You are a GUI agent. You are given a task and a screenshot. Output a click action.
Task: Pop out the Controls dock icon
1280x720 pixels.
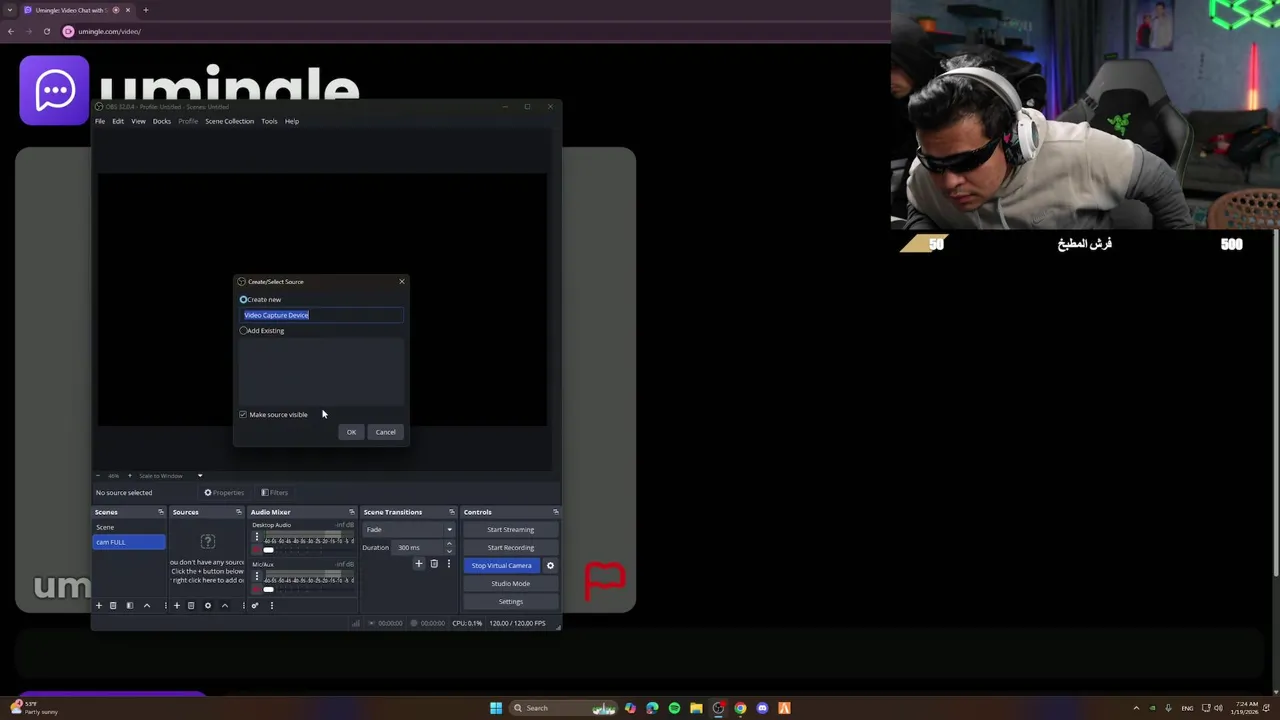click(x=555, y=512)
